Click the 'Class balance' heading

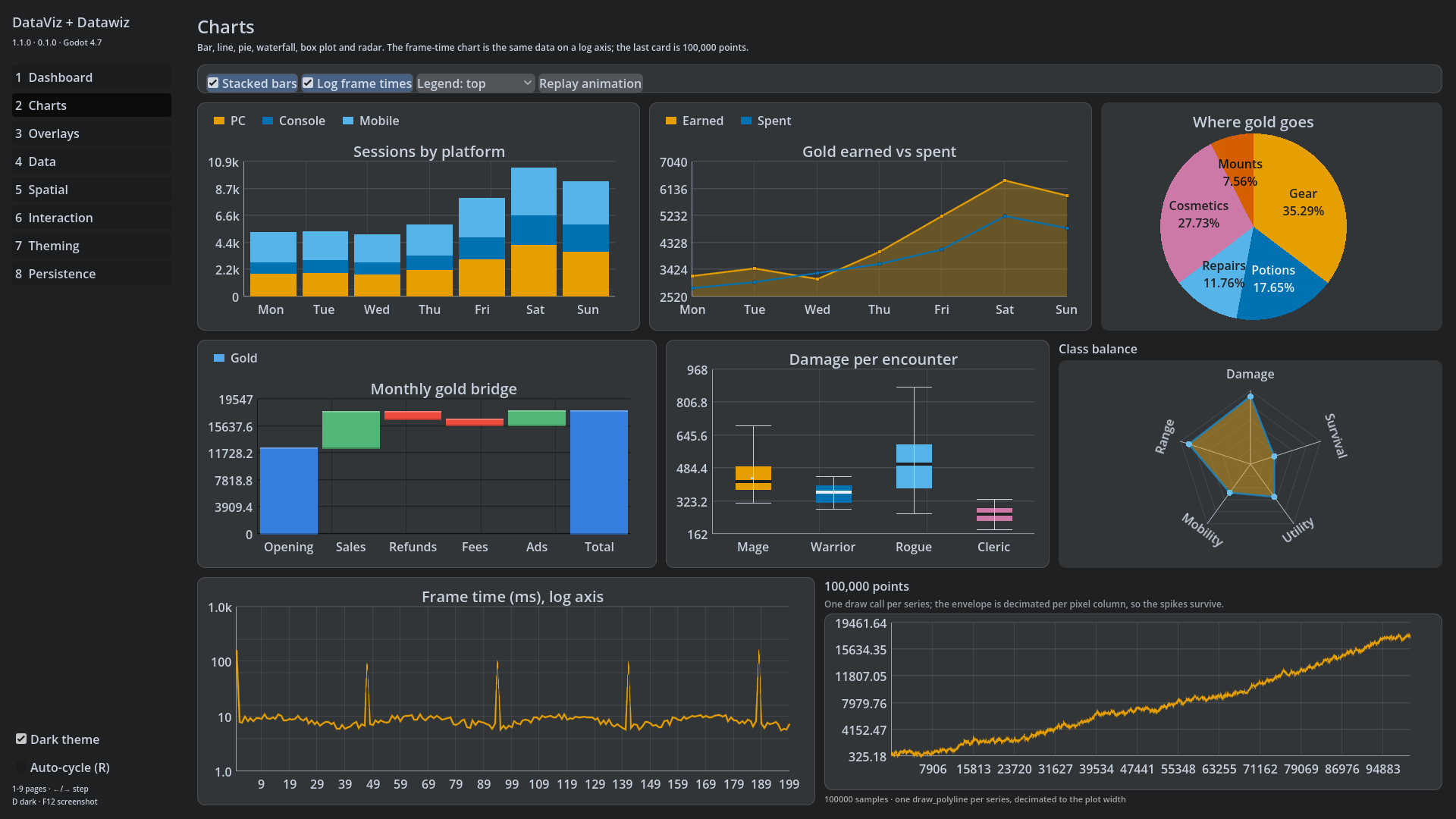[x=1098, y=349]
